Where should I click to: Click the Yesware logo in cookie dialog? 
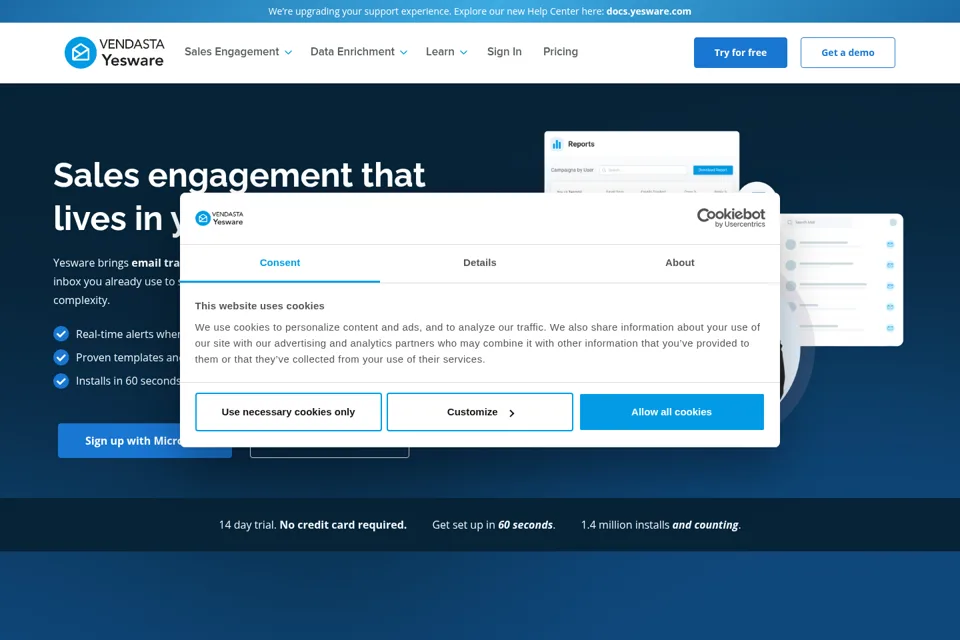219,218
